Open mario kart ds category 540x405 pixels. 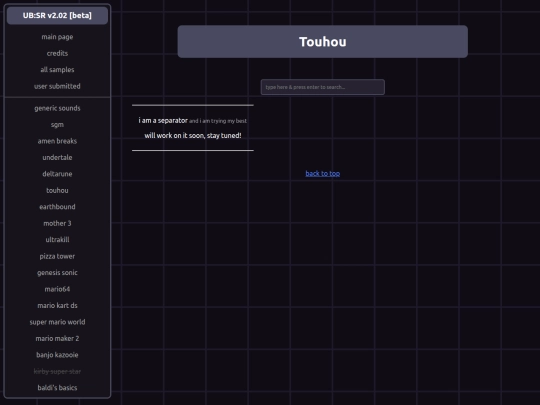[57, 305]
